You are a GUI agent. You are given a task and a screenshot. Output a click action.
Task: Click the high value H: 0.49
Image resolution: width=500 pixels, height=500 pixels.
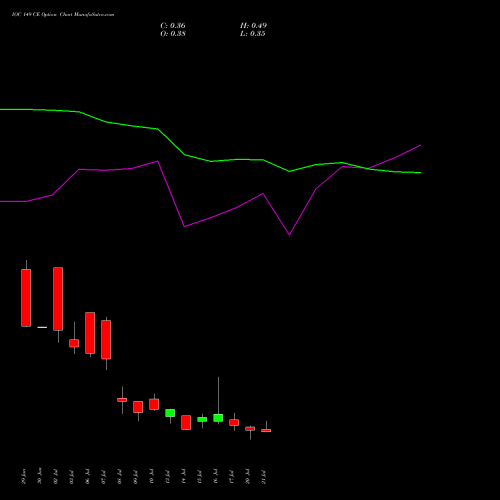253,26
